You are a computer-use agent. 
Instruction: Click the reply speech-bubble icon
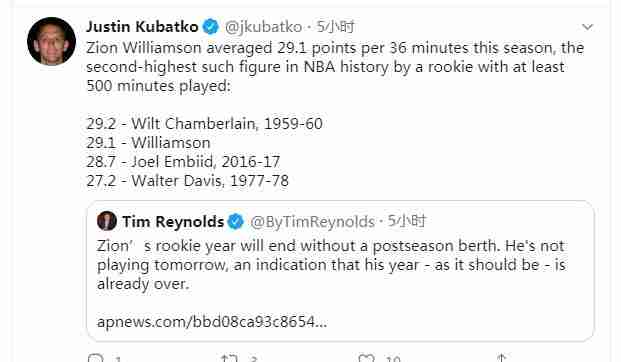pyautogui.click(x=95, y=358)
